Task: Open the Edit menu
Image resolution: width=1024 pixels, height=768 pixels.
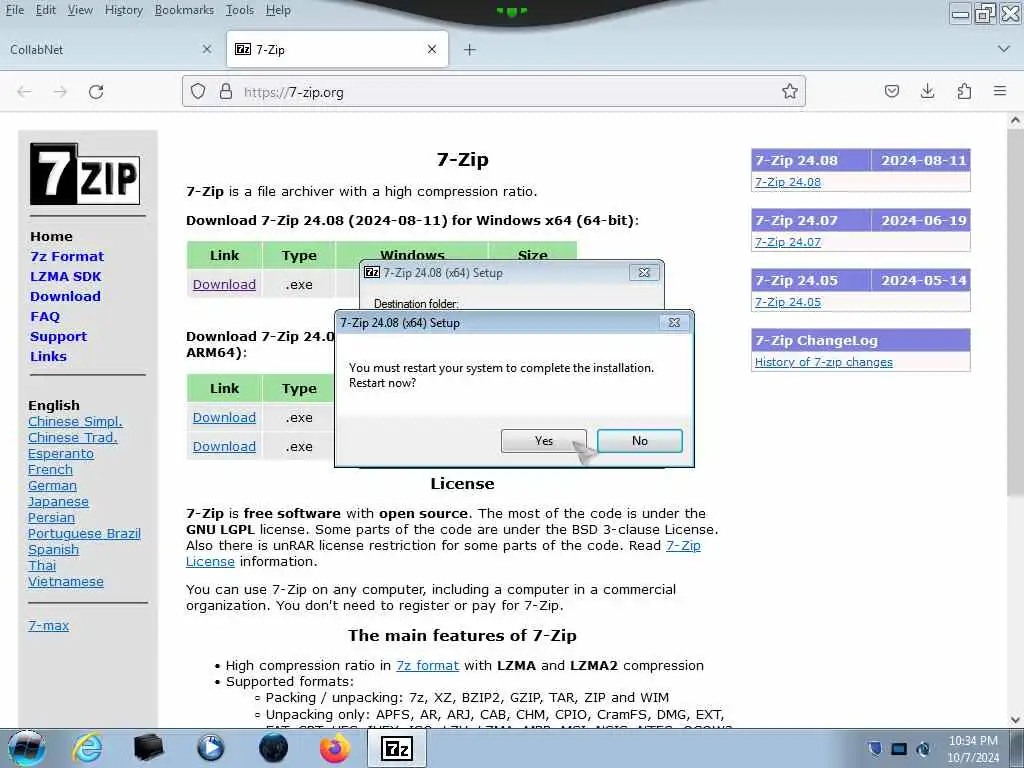Action: point(45,10)
